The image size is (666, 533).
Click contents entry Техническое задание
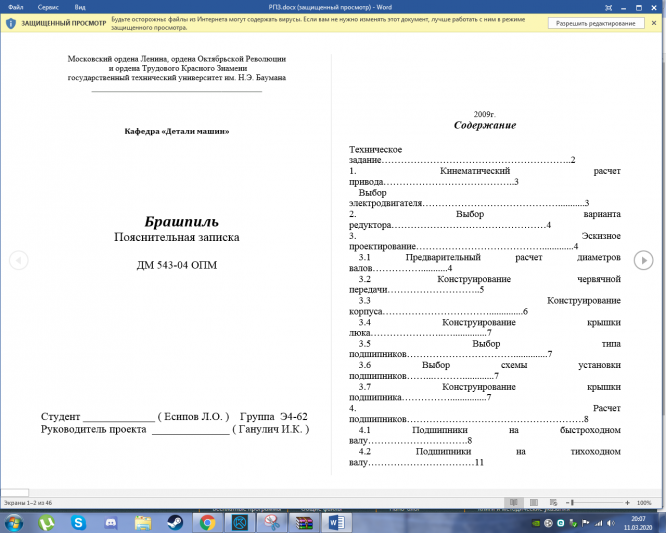point(462,155)
